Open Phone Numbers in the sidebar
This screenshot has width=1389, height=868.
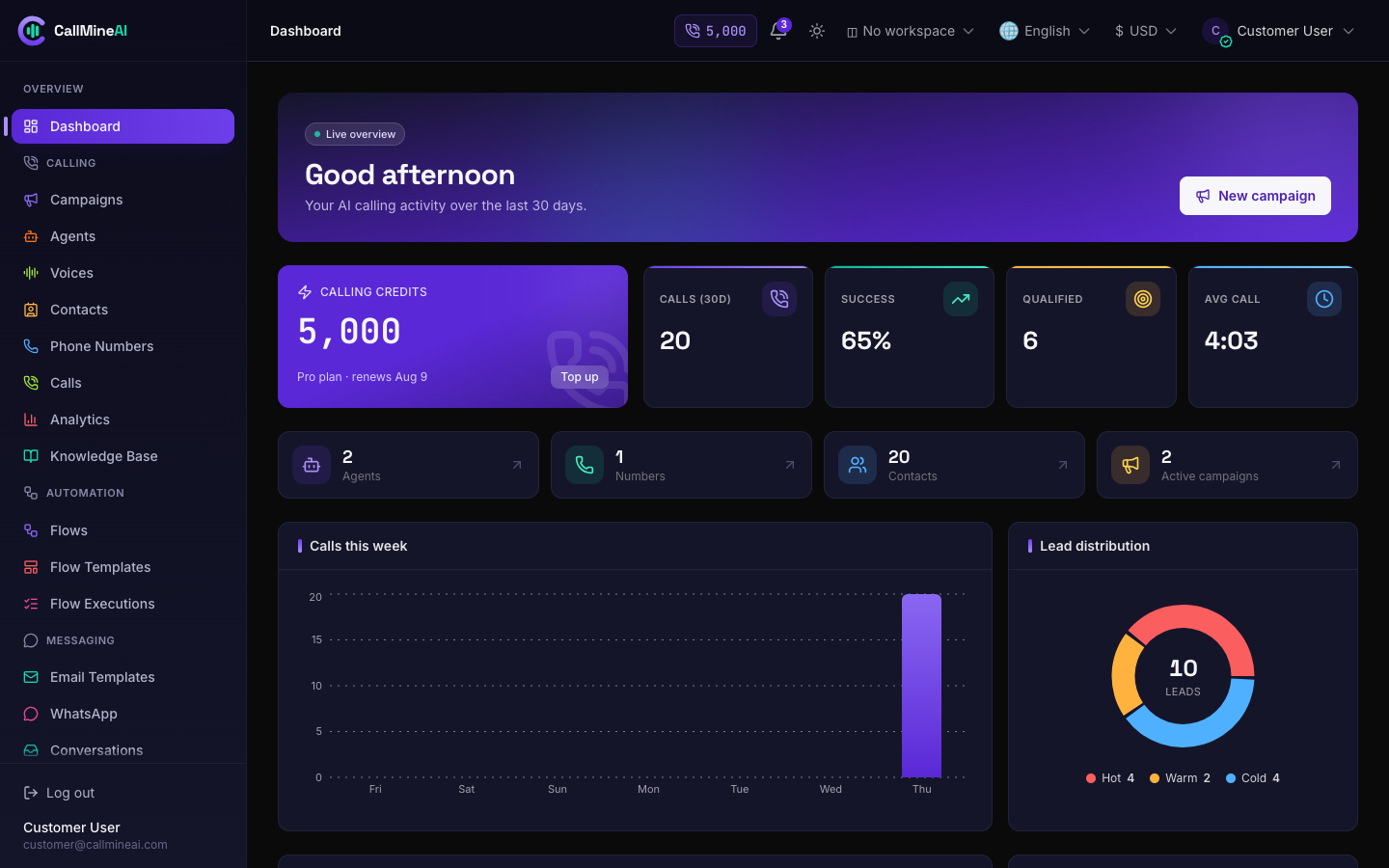pyautogui.click(x=123, y=346)
